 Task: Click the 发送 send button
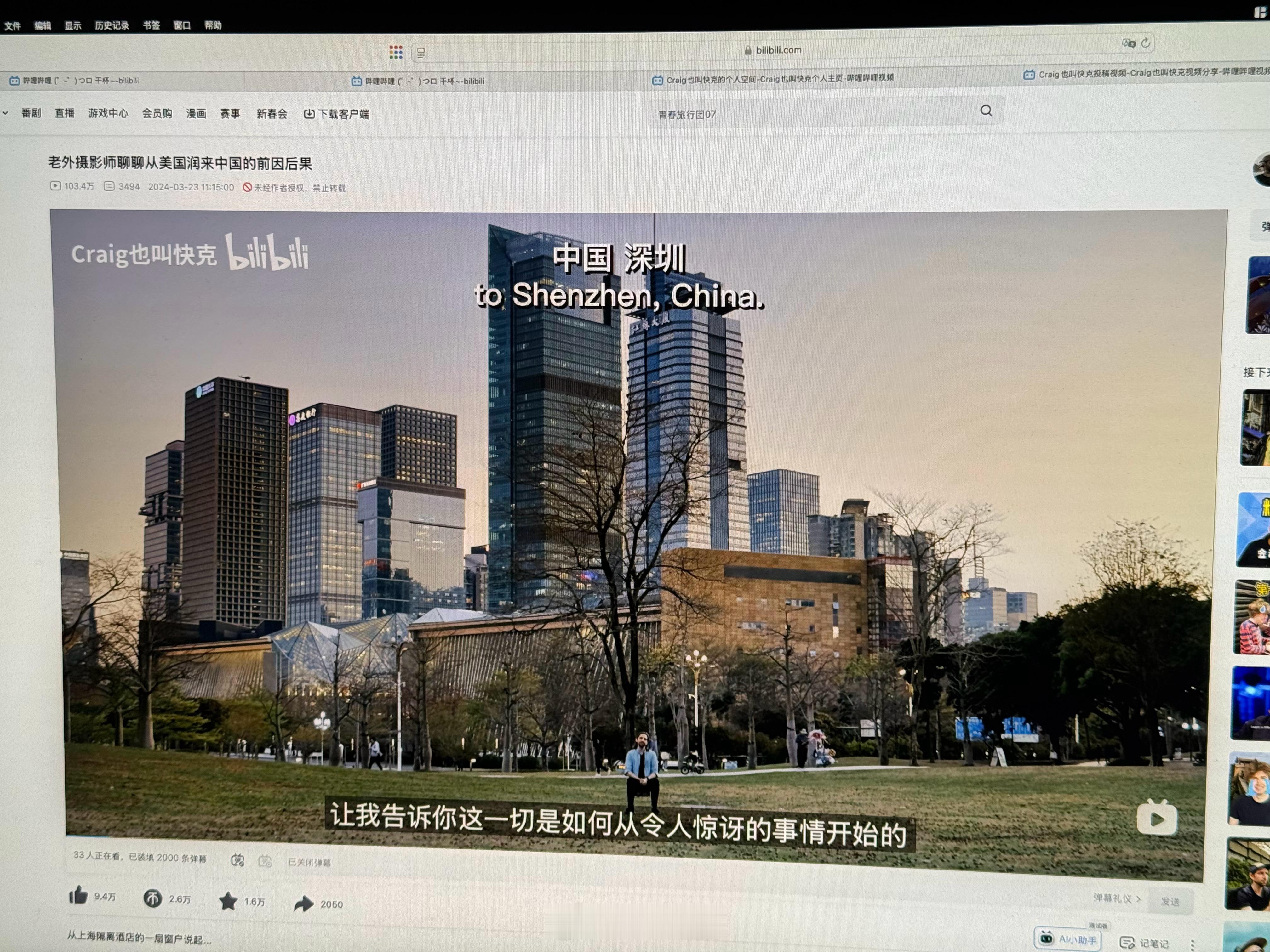(x=1170, y=902)
